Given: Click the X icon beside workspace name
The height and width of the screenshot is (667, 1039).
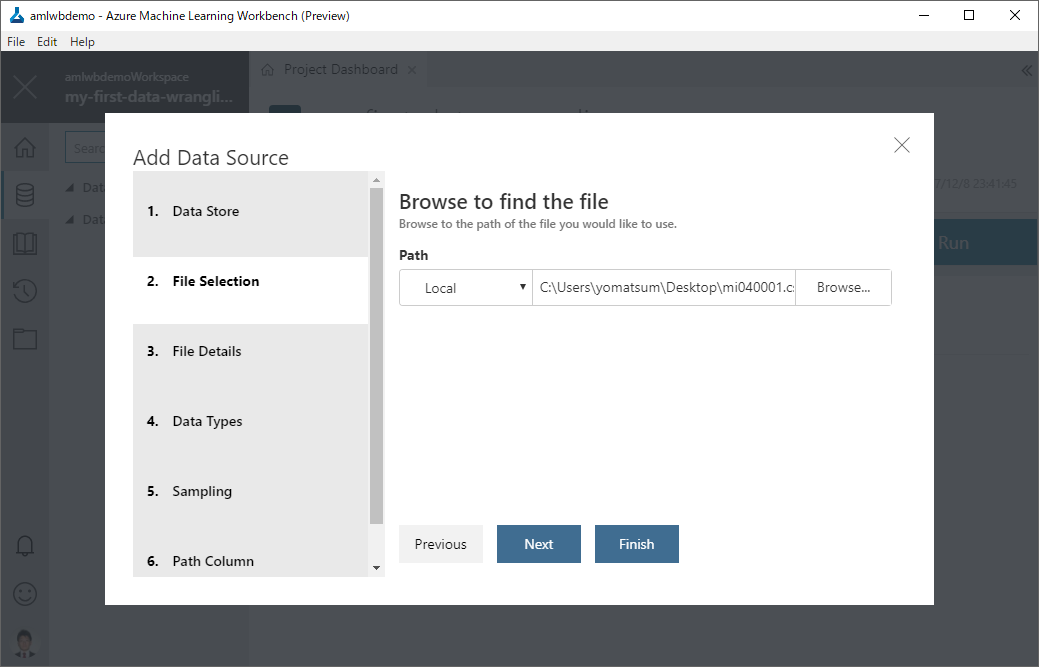Looking at the screenshot, I should (25, 87).
